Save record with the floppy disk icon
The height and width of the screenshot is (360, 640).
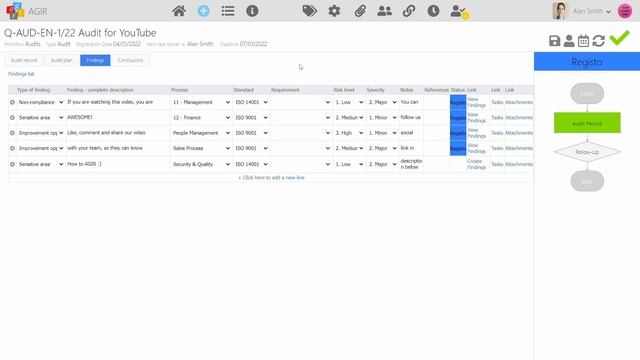(x=554, y=41)
